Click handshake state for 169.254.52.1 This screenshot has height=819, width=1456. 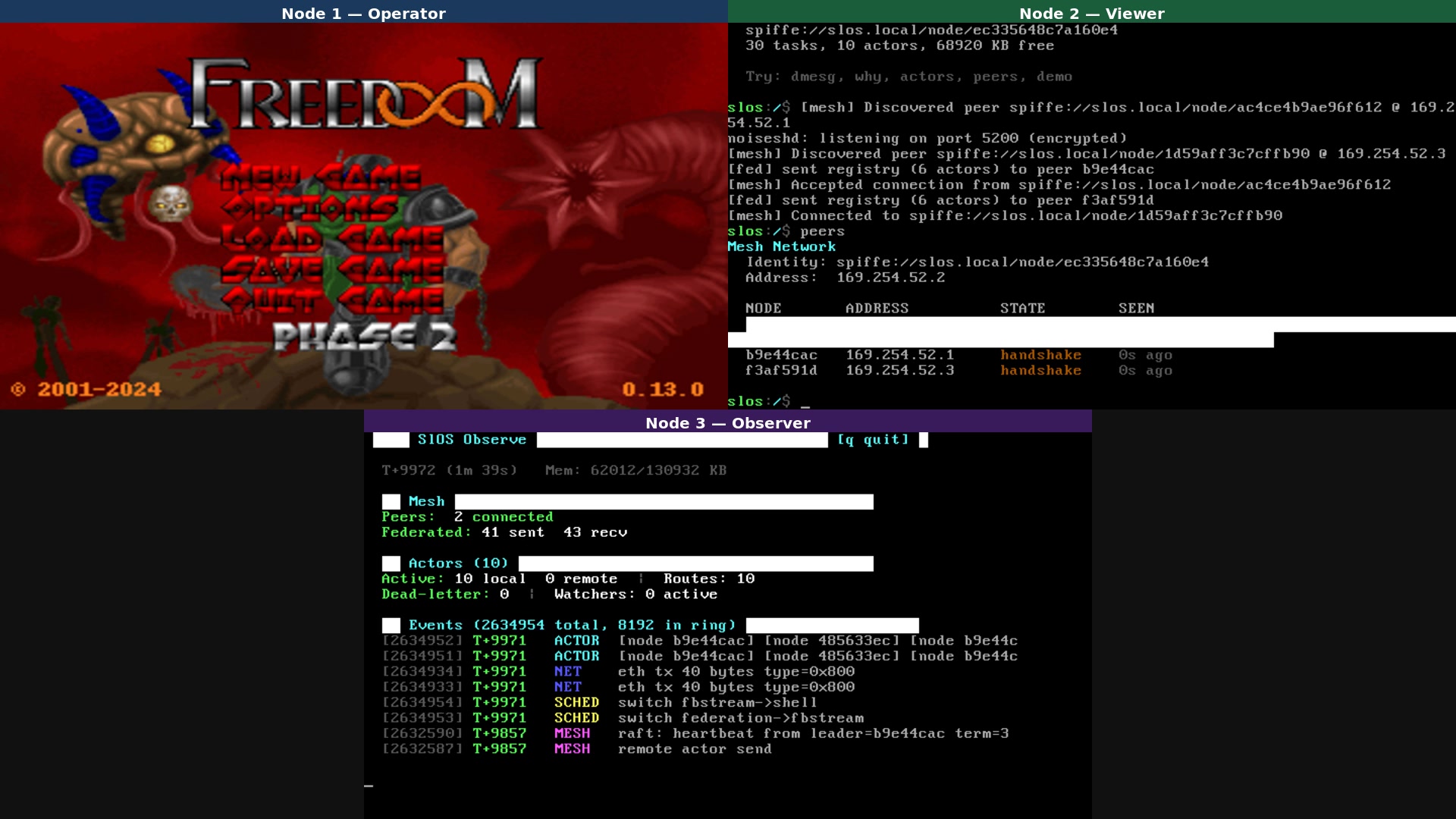click(1040, 355)
